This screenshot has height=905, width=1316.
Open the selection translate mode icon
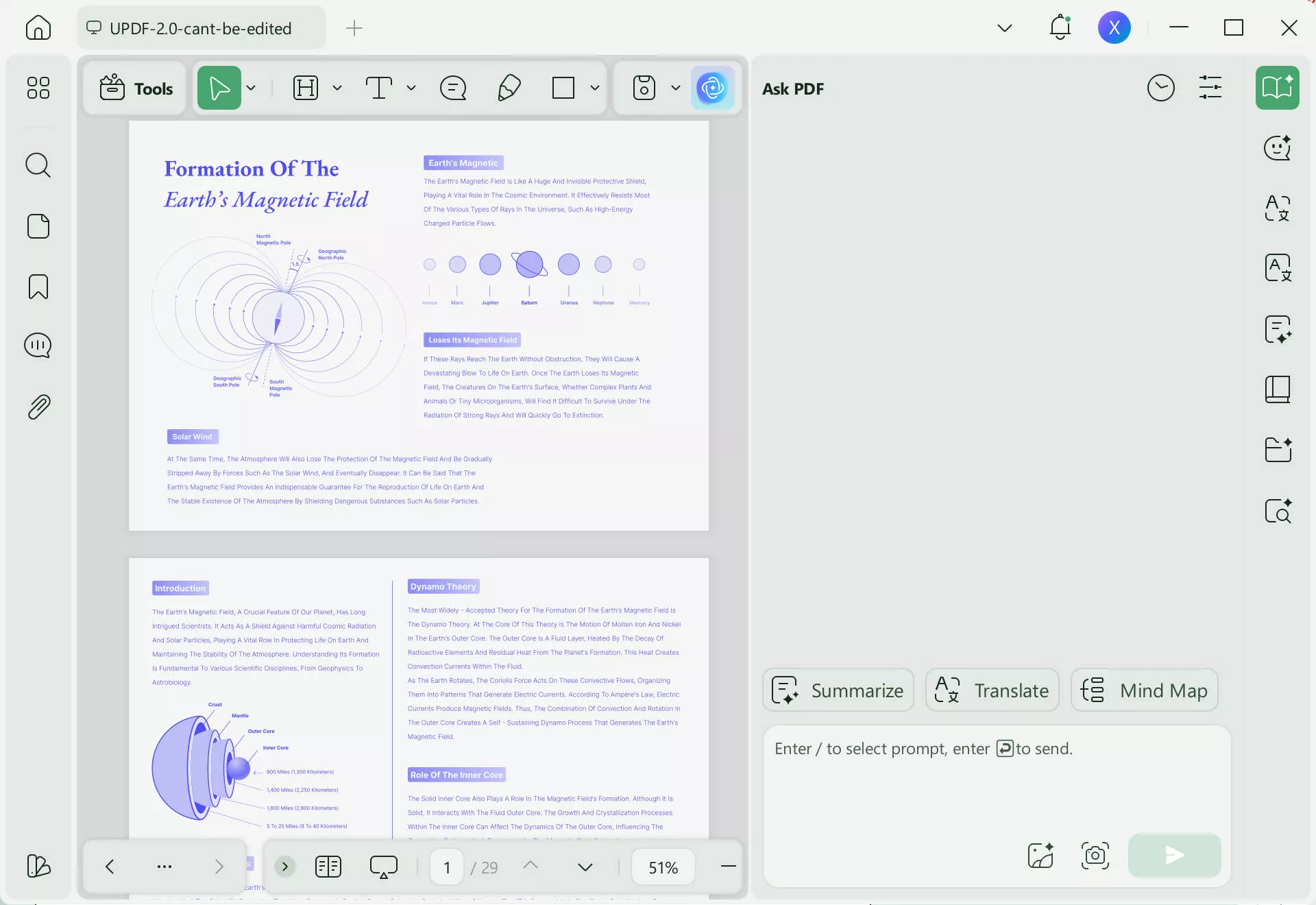coord(1278,208)
